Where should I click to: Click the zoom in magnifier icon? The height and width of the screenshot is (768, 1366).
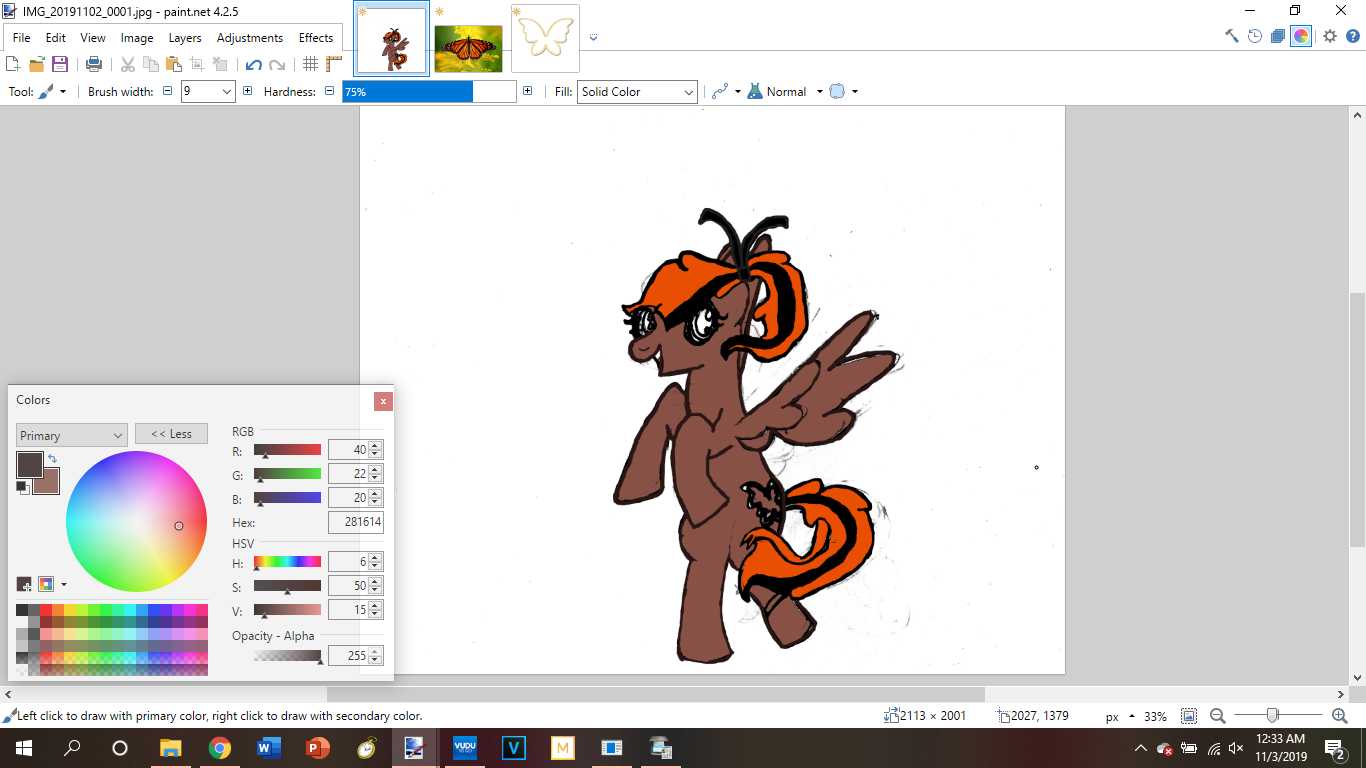(x=1339, y=716)
